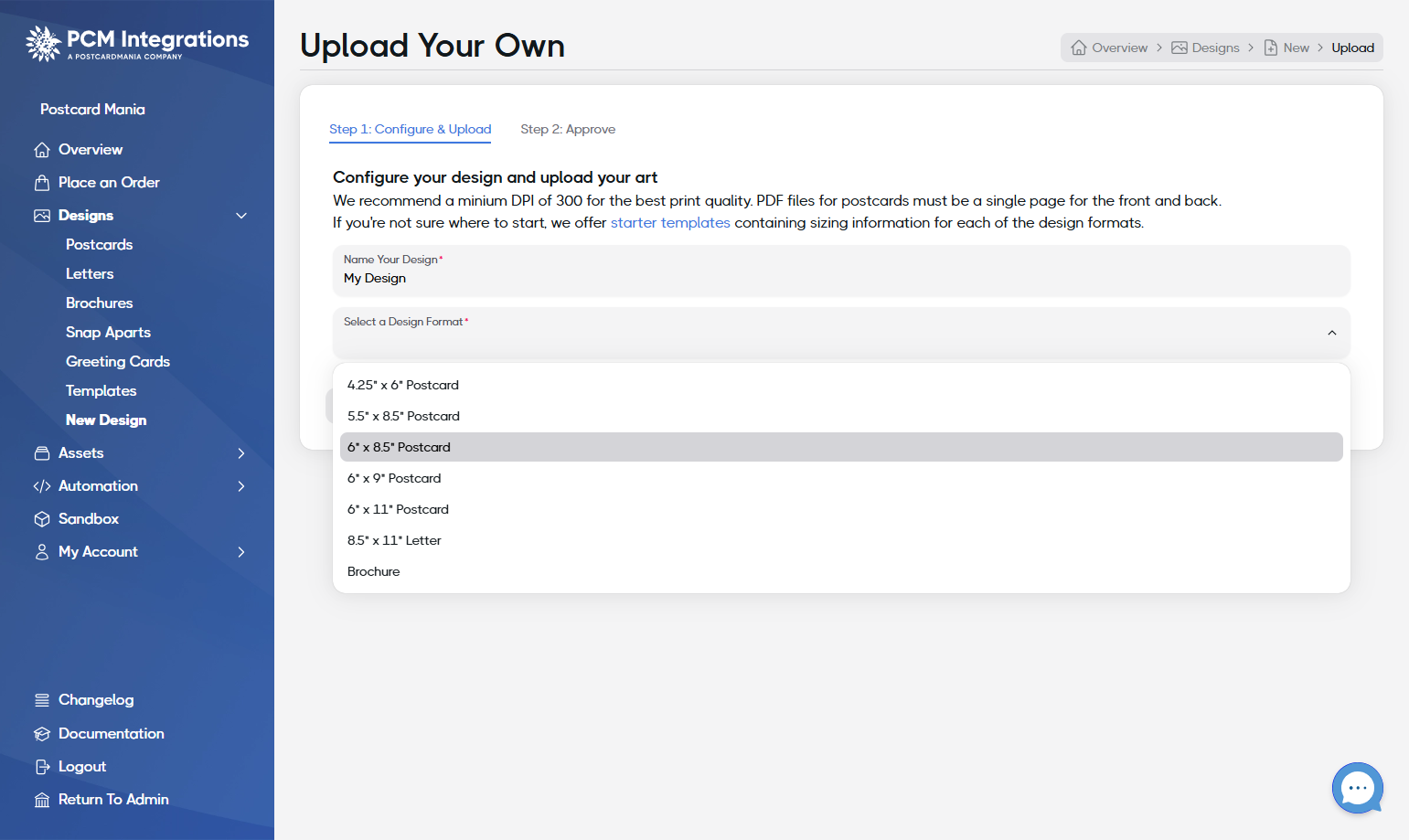Choose 4.25" x 6" Postcard option
This screenshot has width=1409, height=840.
(x=841, y=385)
